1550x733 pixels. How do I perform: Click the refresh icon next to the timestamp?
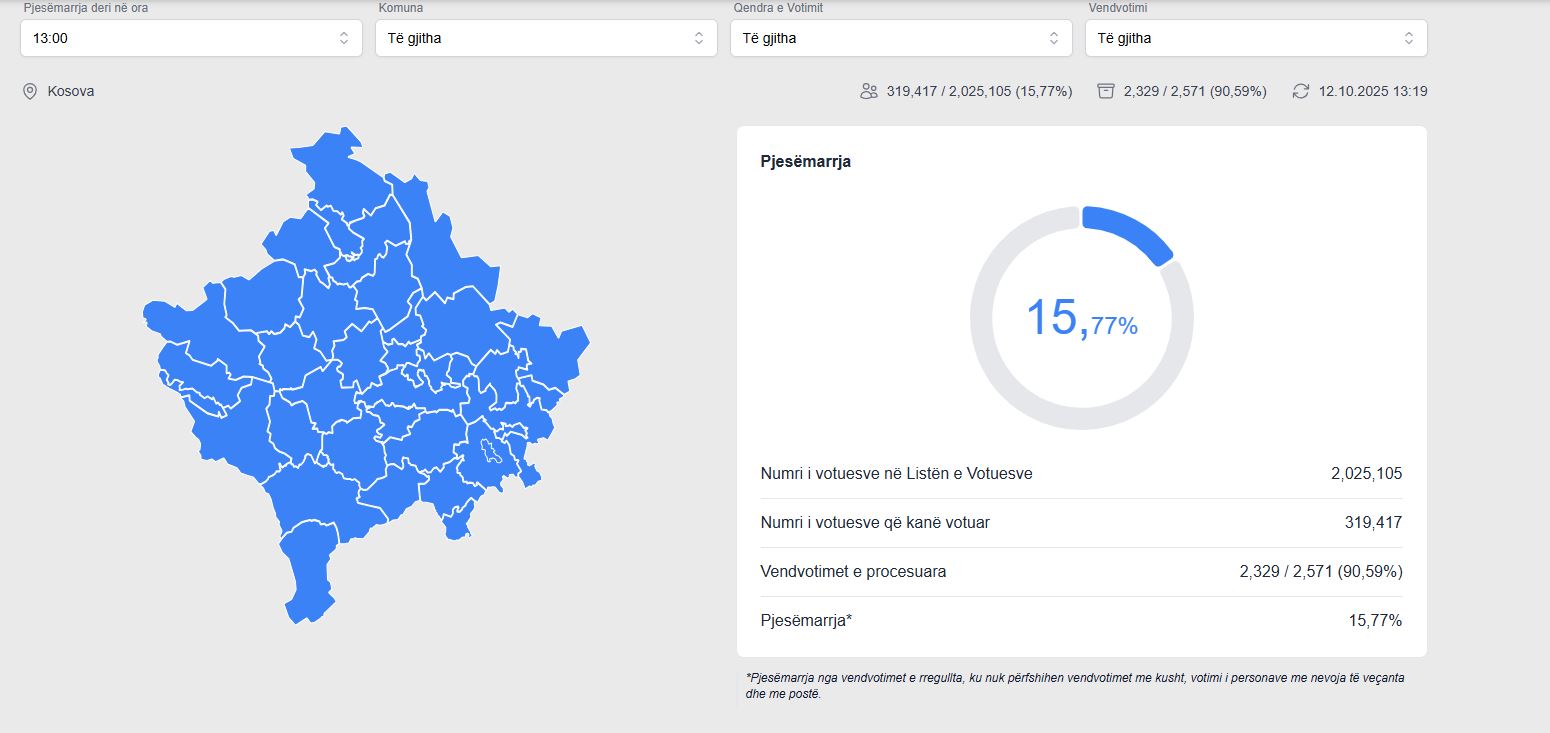(1300, 91)
